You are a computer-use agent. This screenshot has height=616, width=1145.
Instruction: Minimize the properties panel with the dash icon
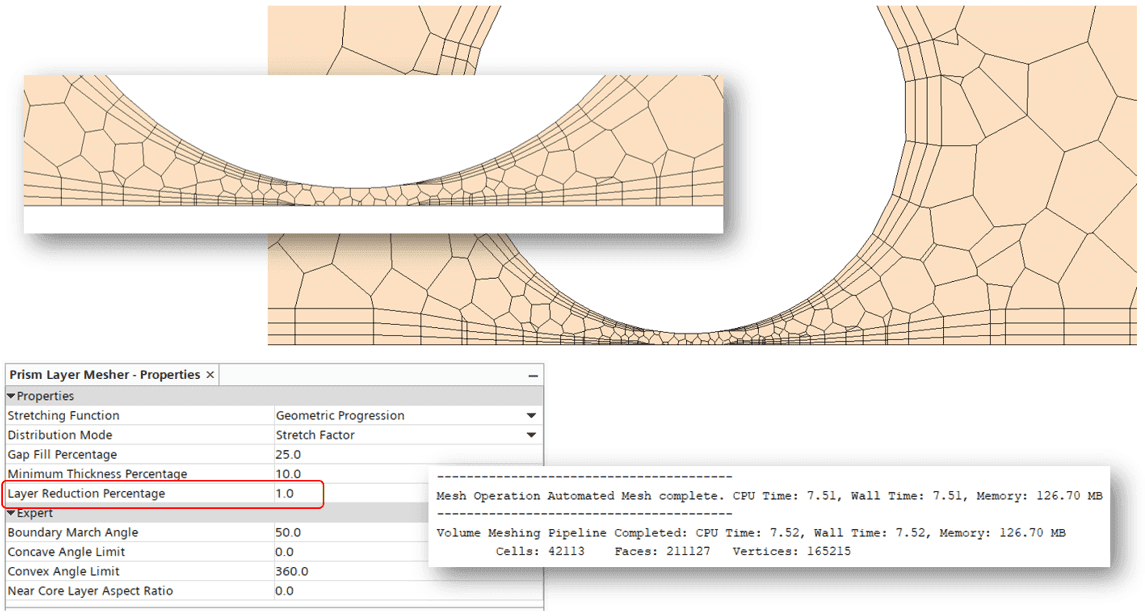533,375
